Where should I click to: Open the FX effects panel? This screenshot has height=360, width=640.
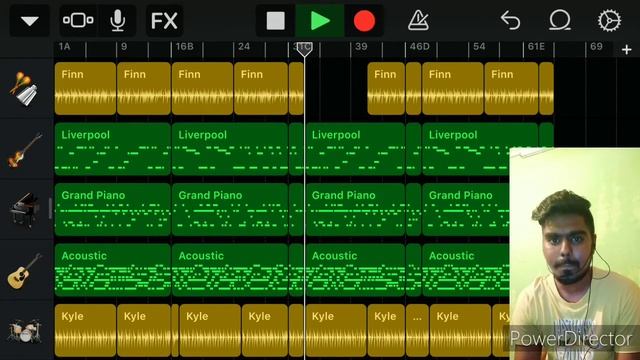point(164,21)
